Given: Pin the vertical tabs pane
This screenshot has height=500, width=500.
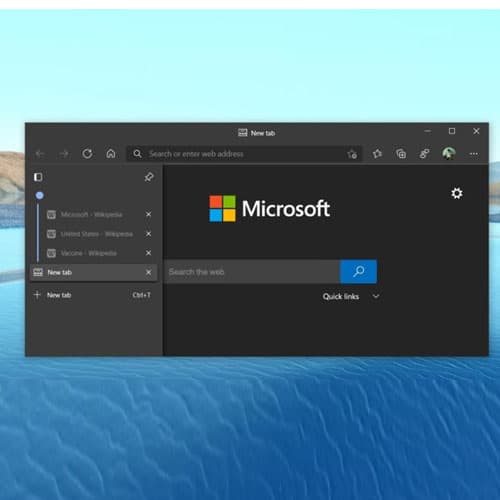Looking at the screenshot, I should coord(149,177).
